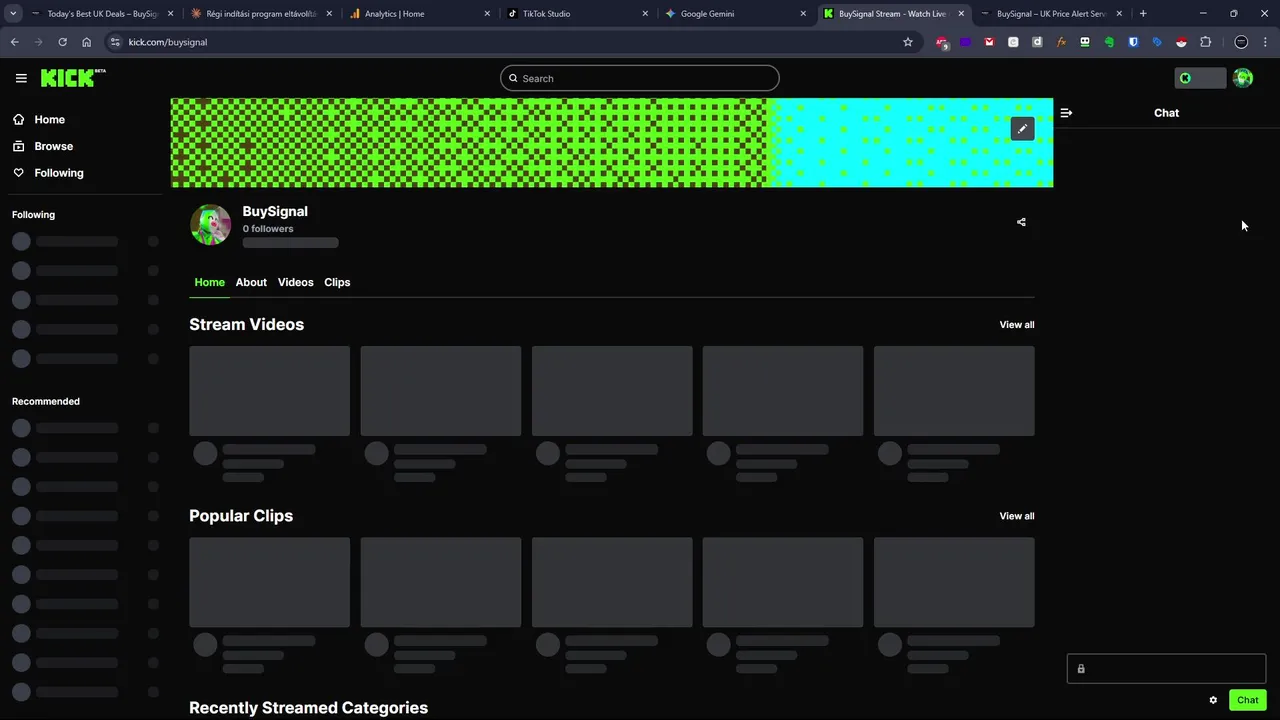Open the gray 'd' extension icon
Screen dimensions: 1280x720
tap(1037, 42)
